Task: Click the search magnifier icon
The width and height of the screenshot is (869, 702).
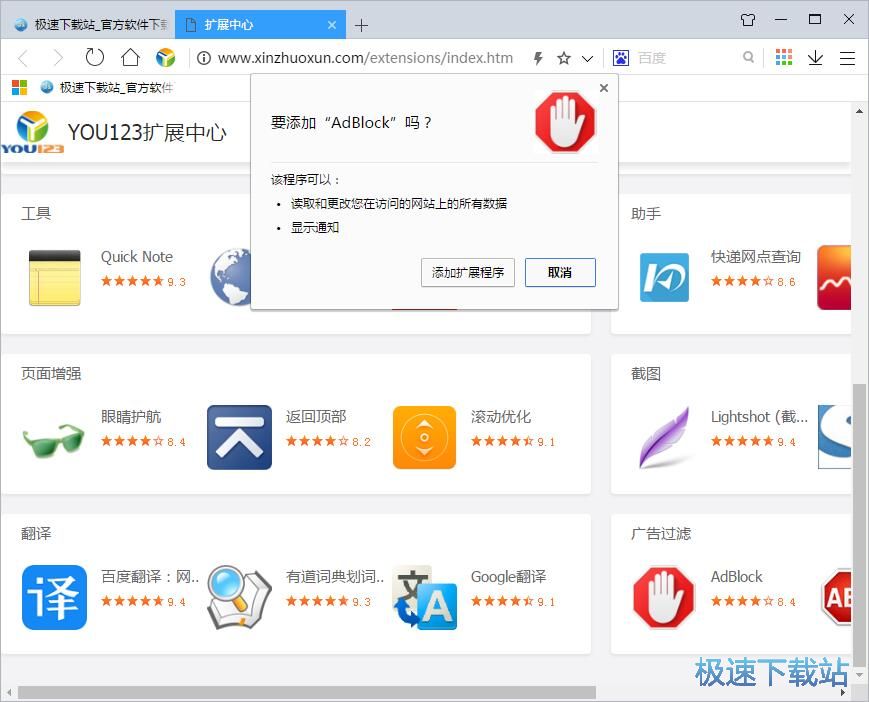Action: click(x=748, y=57)
